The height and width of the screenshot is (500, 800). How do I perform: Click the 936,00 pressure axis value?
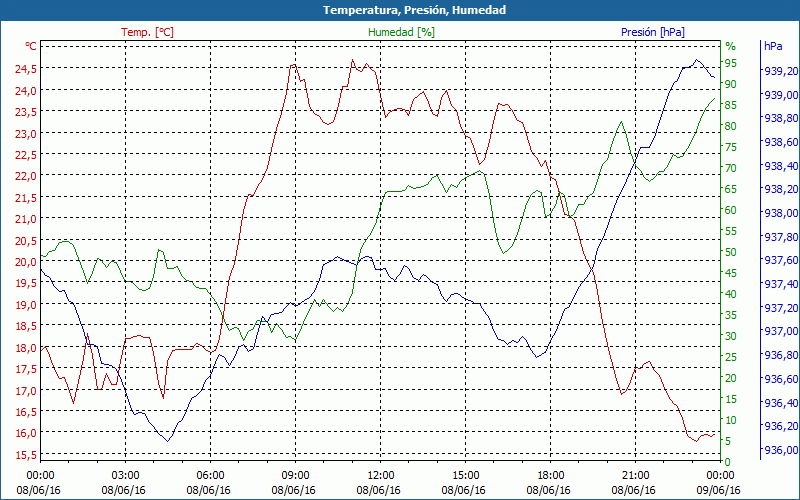pos(781,450)
